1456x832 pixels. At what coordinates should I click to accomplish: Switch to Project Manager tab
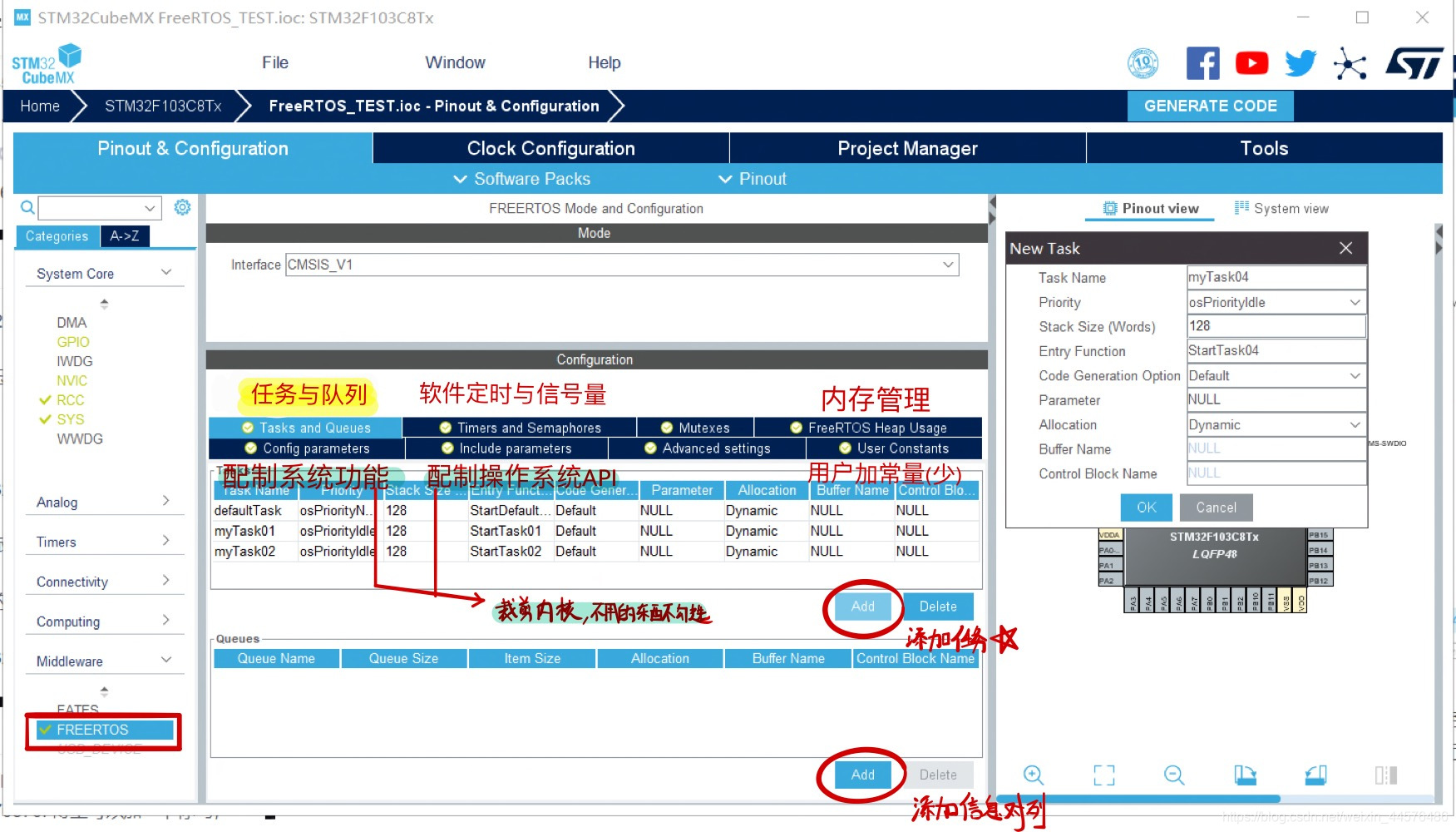(907, 148)
